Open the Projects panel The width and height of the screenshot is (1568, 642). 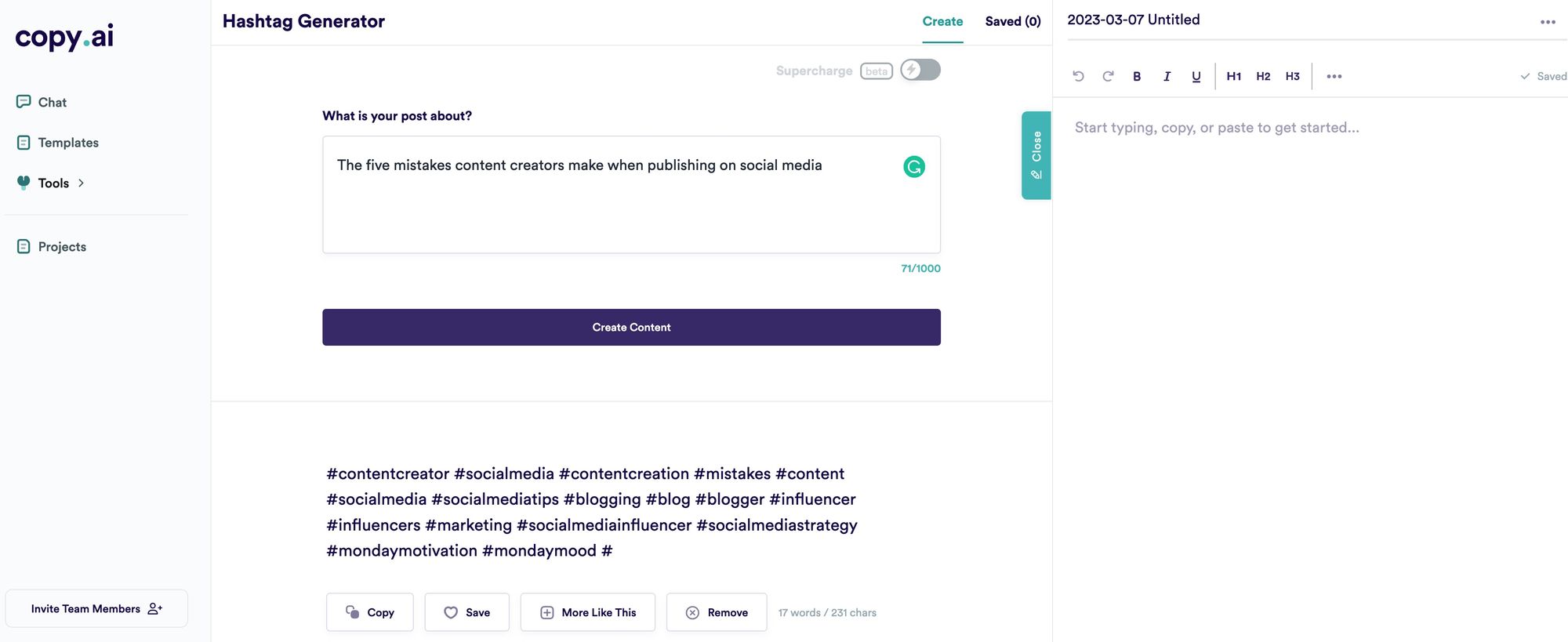pos(61,246)
